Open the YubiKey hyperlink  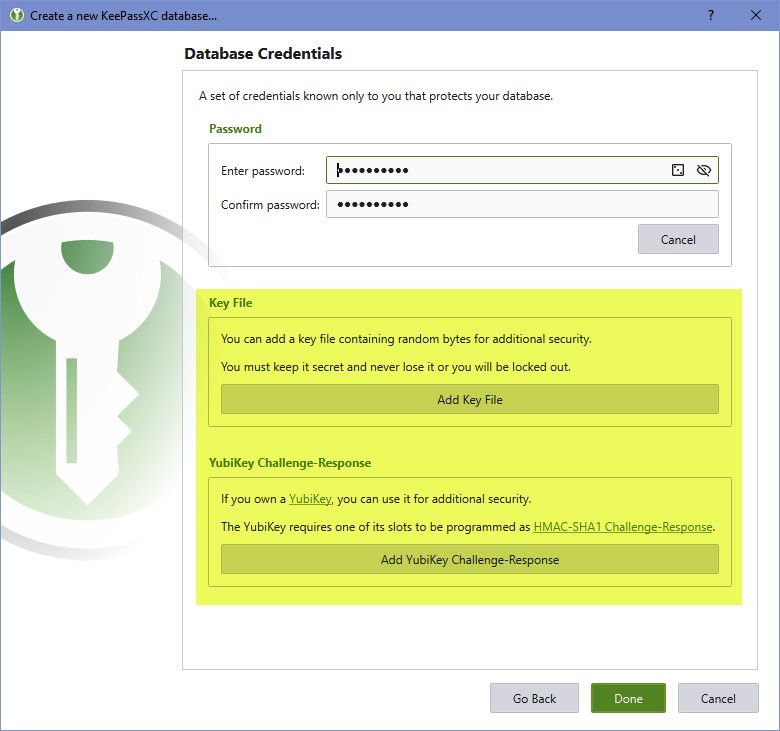310,499
